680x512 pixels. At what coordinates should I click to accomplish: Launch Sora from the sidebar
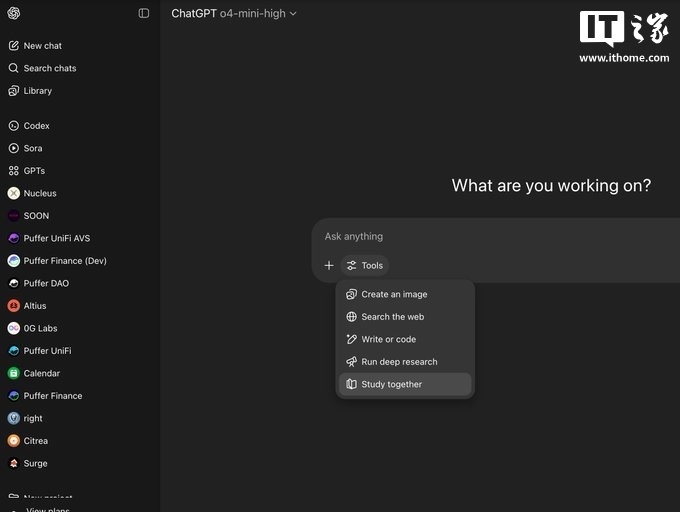32,148
